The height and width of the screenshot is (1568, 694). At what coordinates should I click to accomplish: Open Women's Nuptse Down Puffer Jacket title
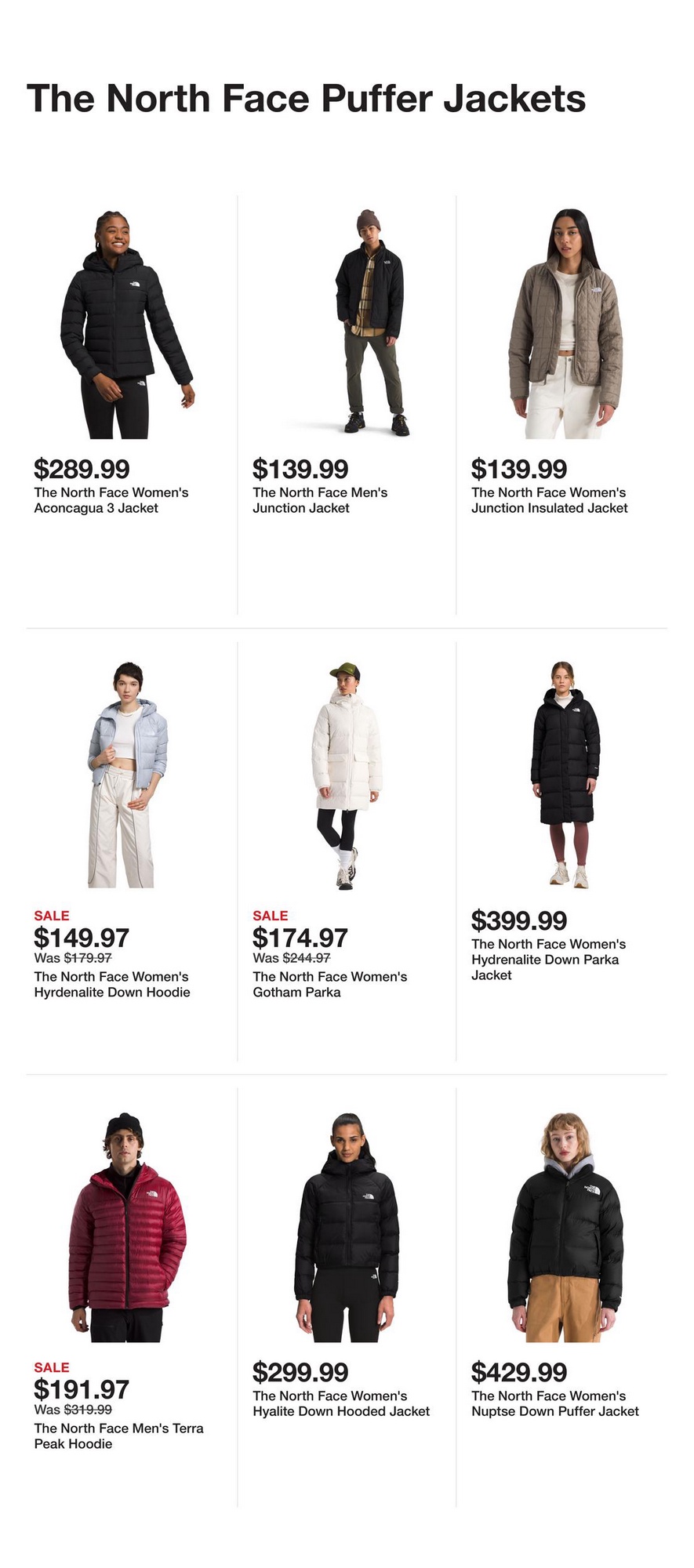(x=555, y=1403)
